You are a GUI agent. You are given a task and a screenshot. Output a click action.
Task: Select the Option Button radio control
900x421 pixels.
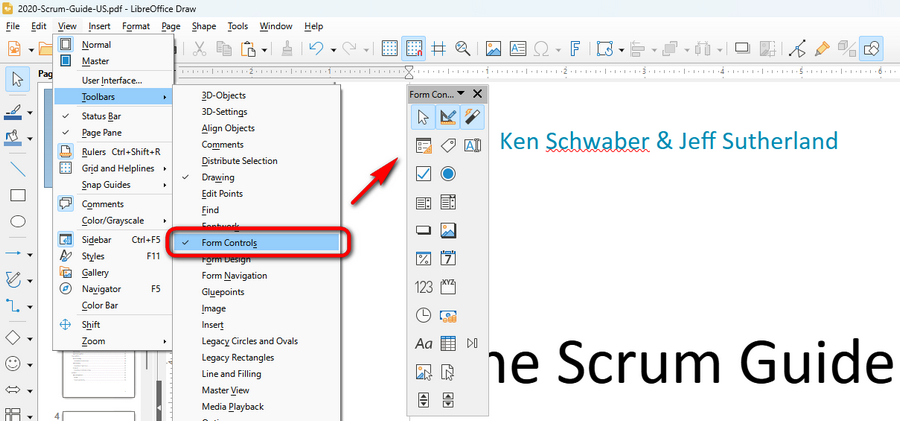448,173
